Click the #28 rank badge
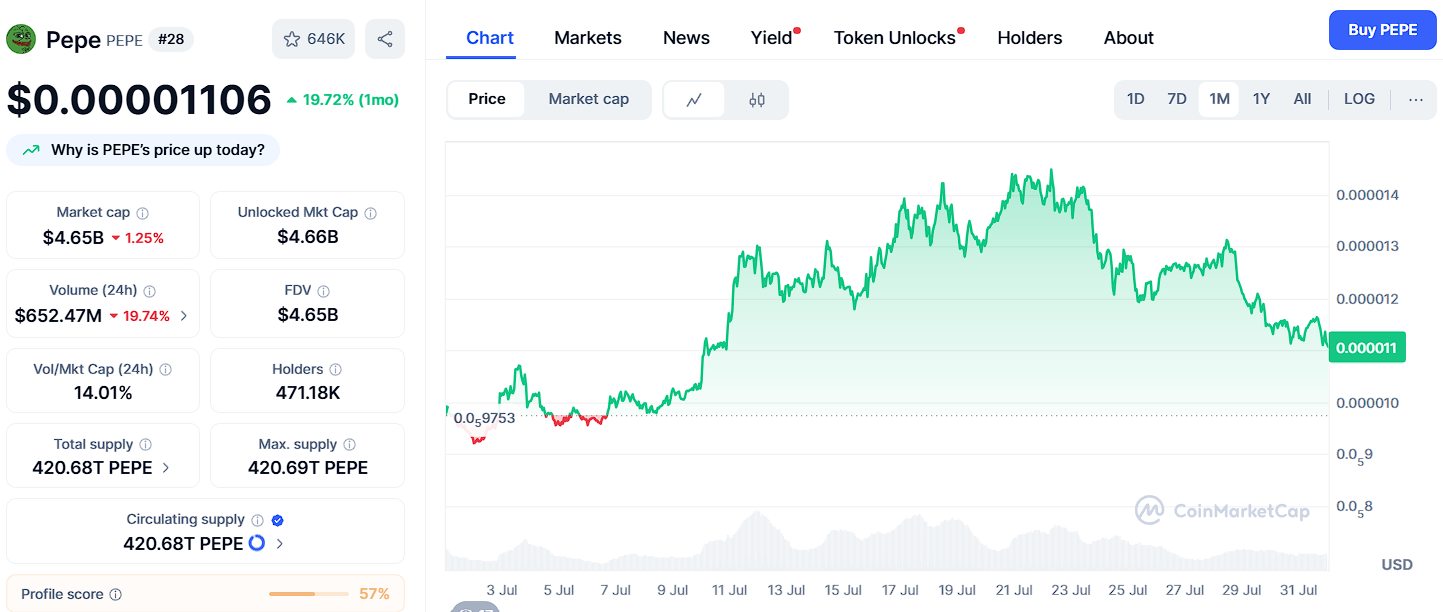The image size is (1443, 612). click(x=171, y=39)
